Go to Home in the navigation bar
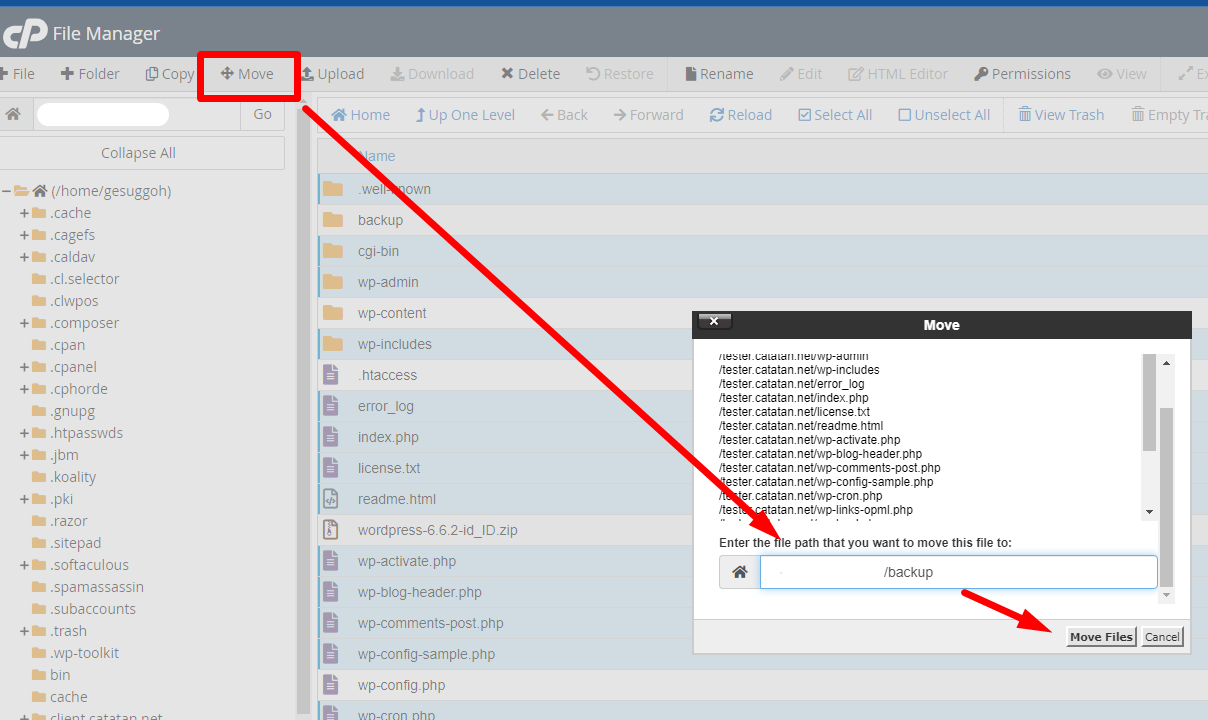 tap(339, 115)
